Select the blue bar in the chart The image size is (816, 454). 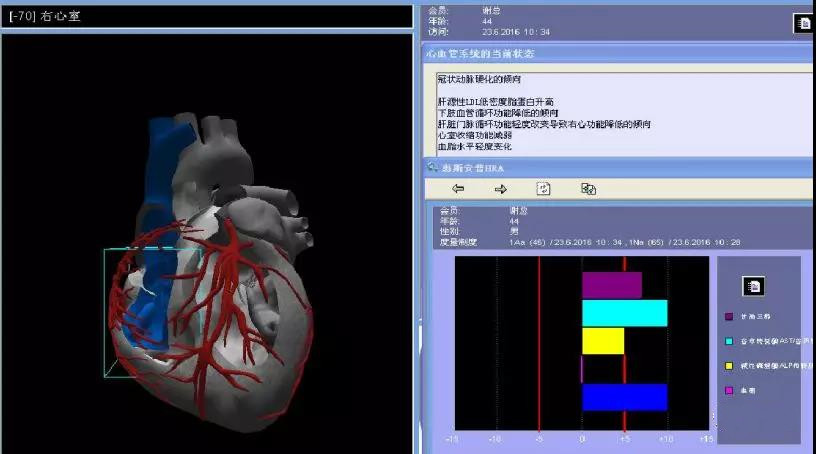624,397
